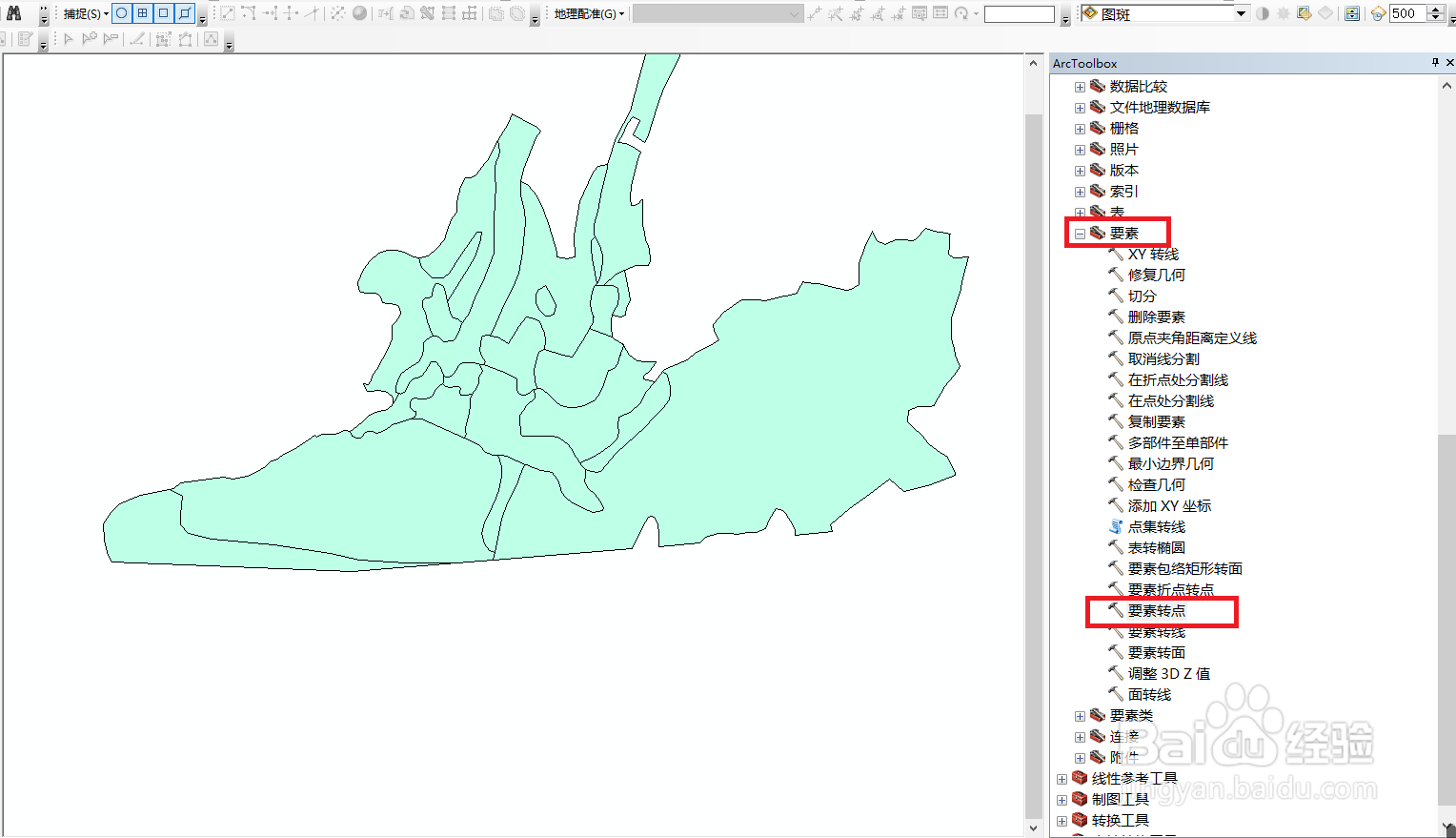Click the swipe layer icon on 图斑 toolbar

pyautogui.click(x=1303, y=13)
